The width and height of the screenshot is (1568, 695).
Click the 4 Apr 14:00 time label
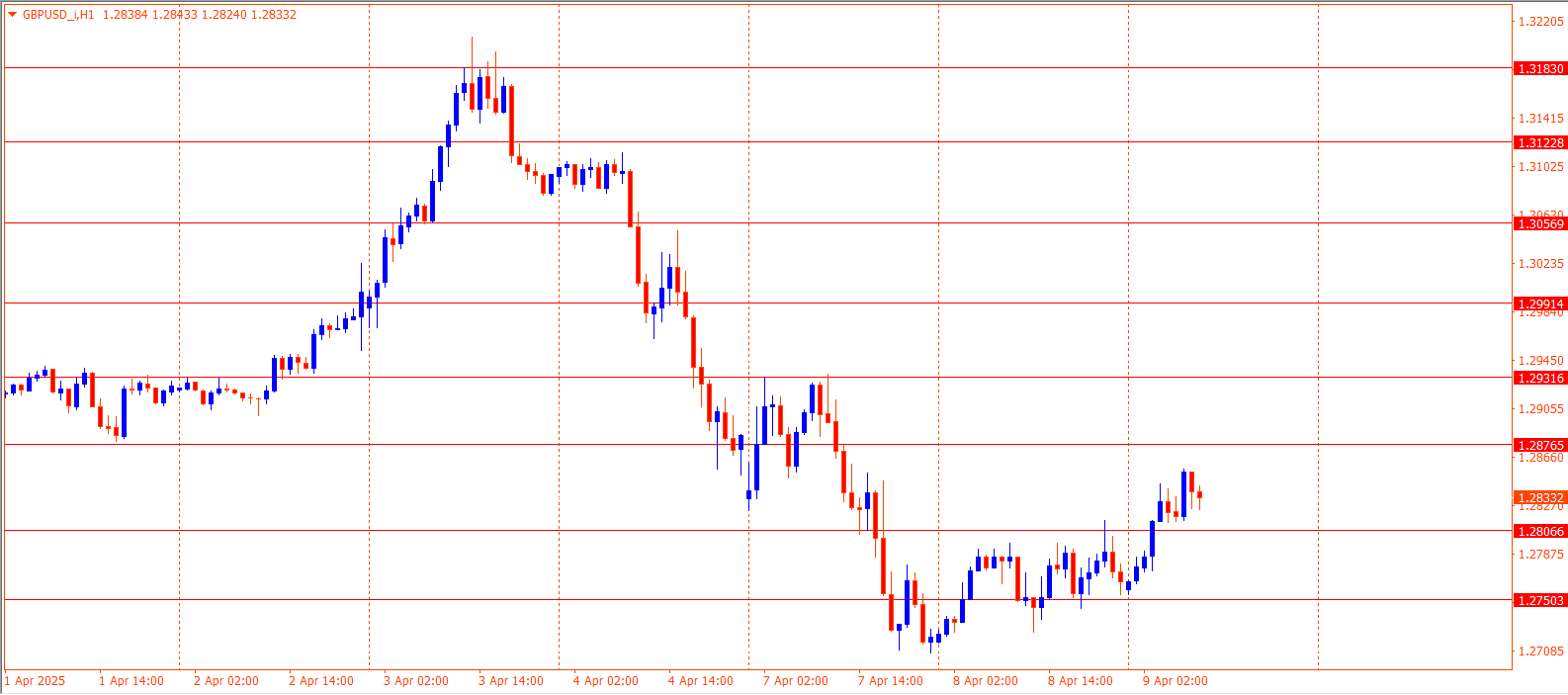click(x=701, y=680)
